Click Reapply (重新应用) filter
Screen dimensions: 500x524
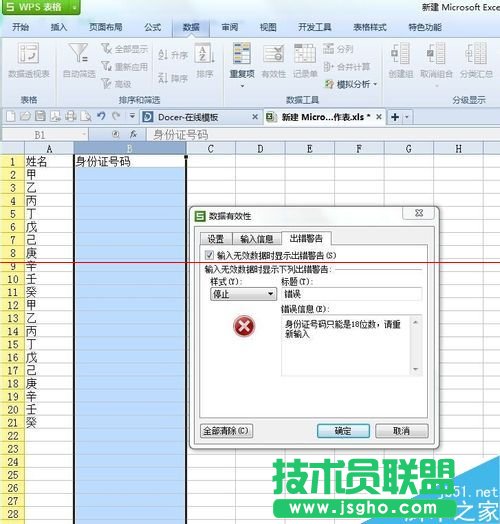click(125, 67)
